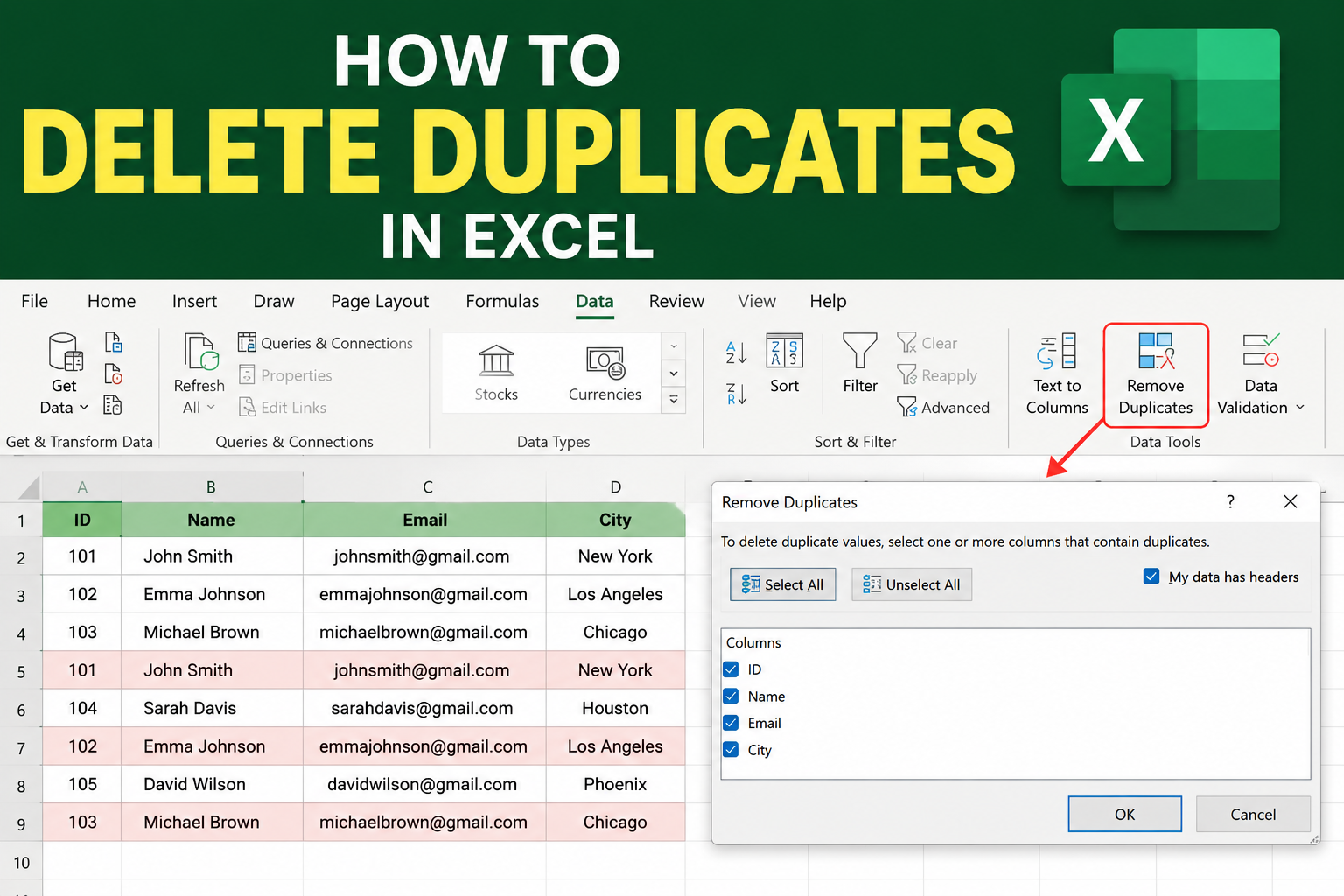Click the Data Validation icon
The height and width of the screenshot is (896, 1344).
[1261, 350]
